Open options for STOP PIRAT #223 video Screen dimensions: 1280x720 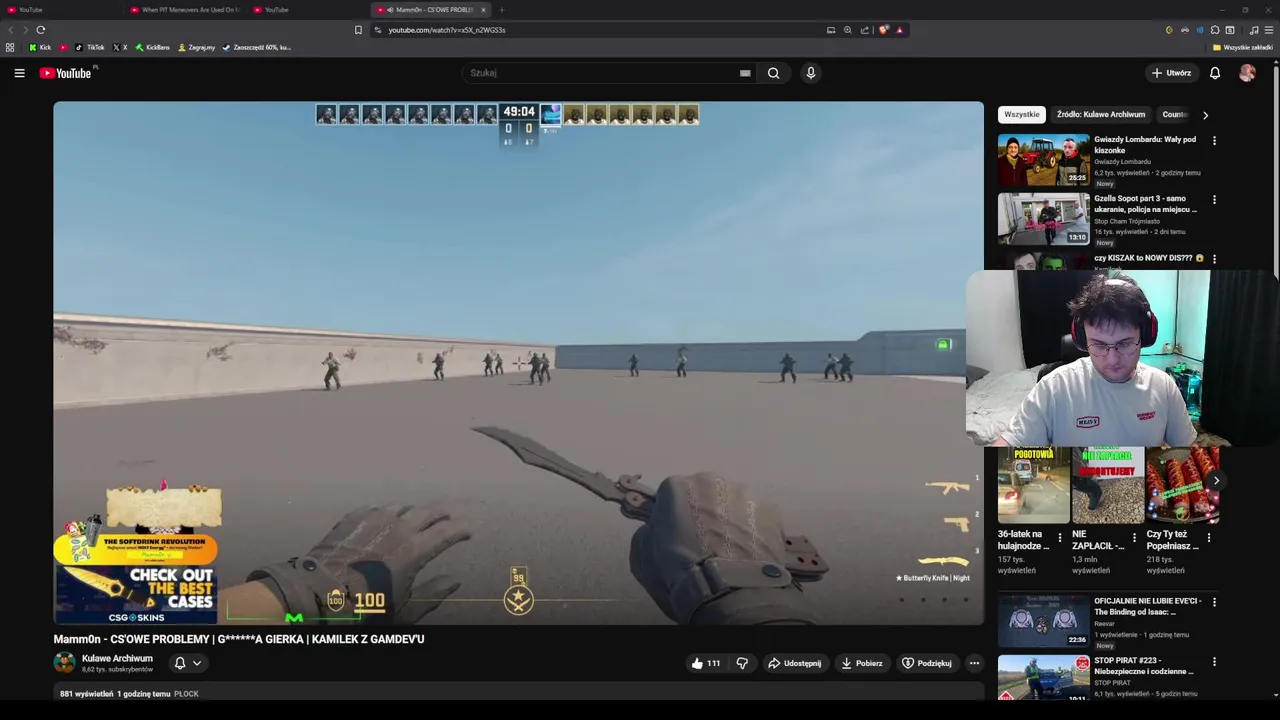click(x=1214, y=662)
